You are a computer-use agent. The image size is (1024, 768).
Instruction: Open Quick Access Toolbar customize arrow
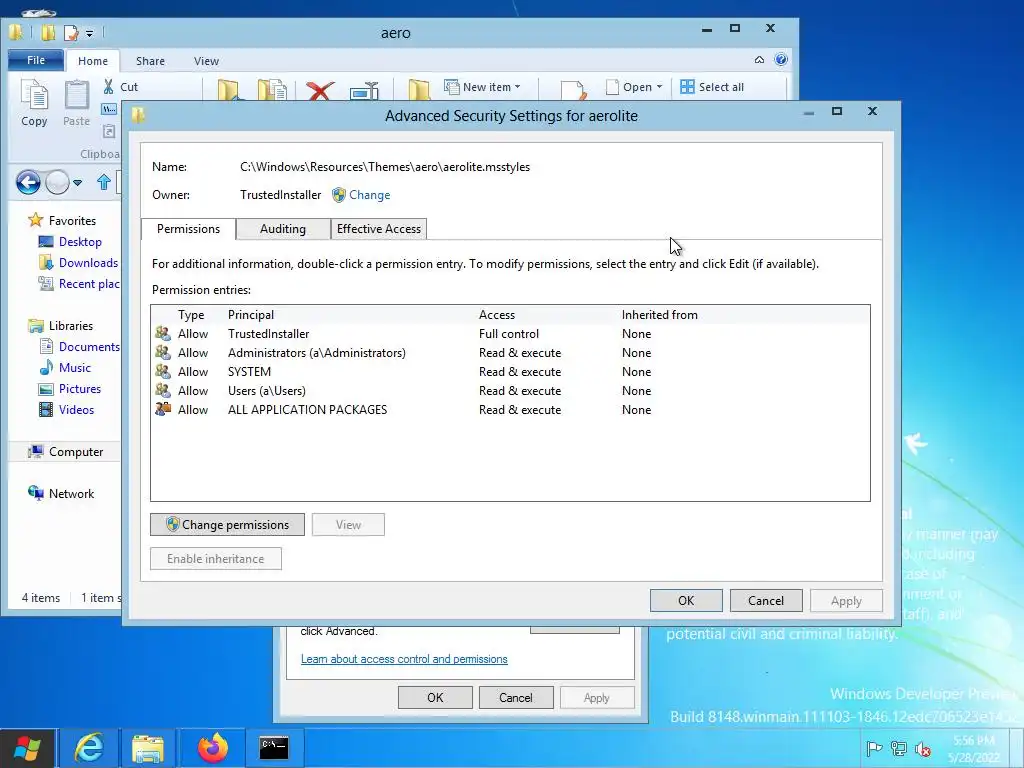pos(89,33)
